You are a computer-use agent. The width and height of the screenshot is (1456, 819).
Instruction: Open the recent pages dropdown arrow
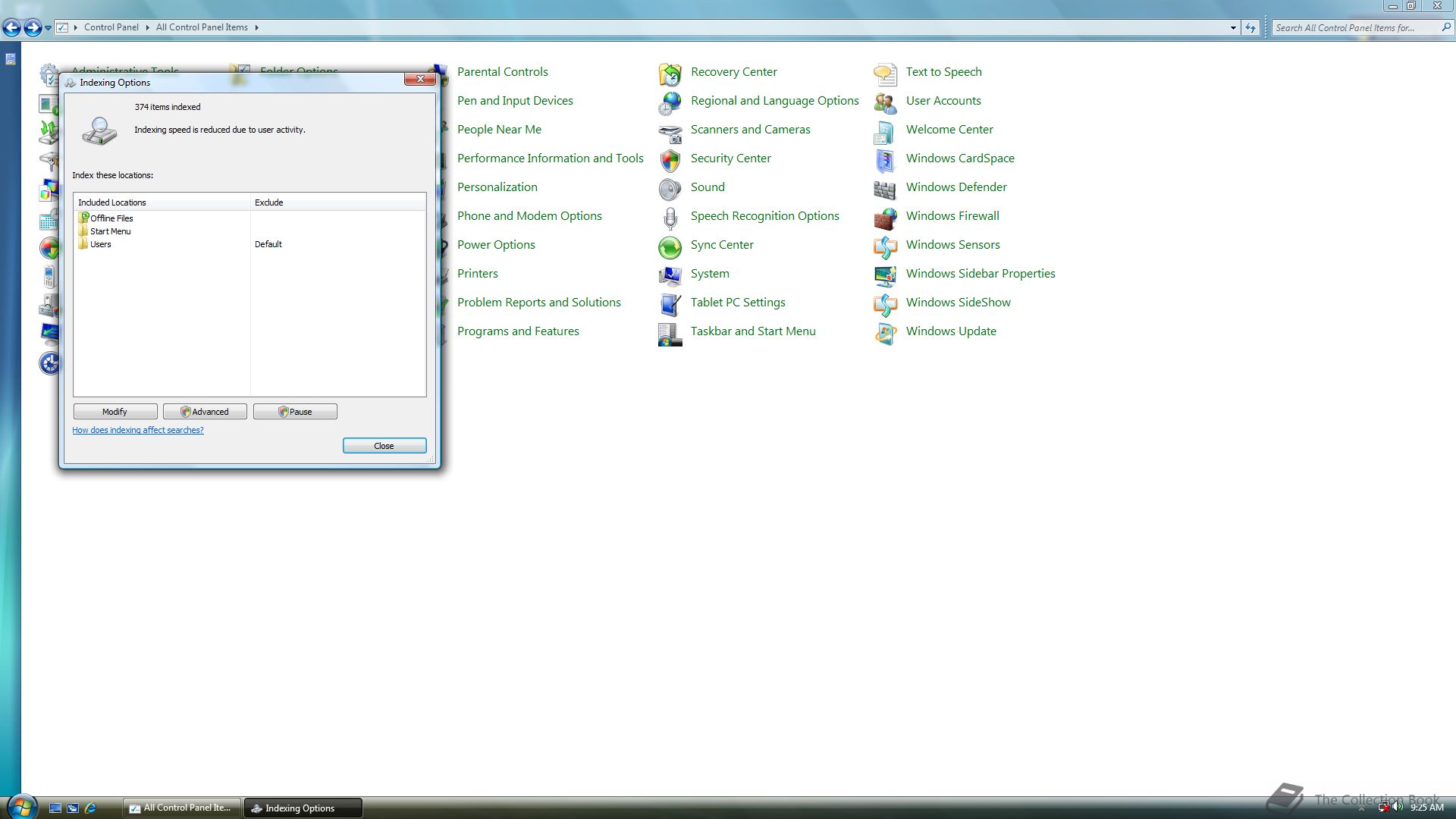tap(48, 28)
